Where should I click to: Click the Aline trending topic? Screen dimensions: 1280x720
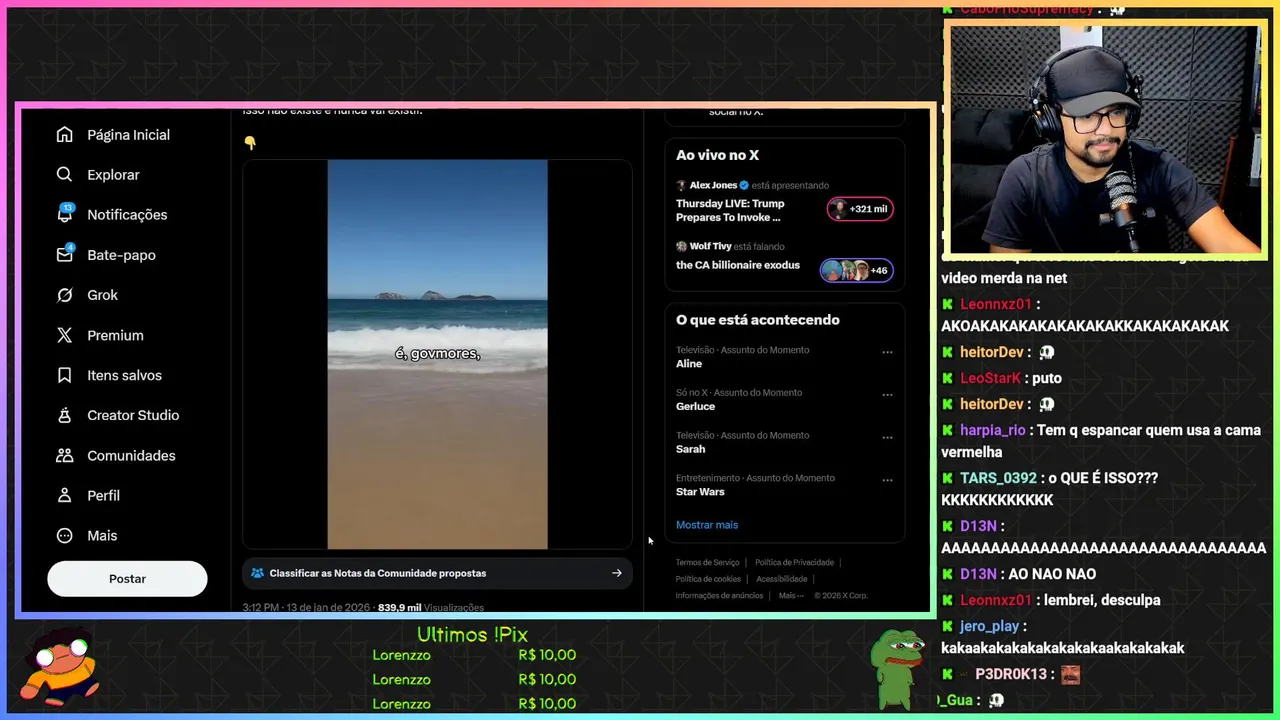pyautogui.click(x=689, y=364)
